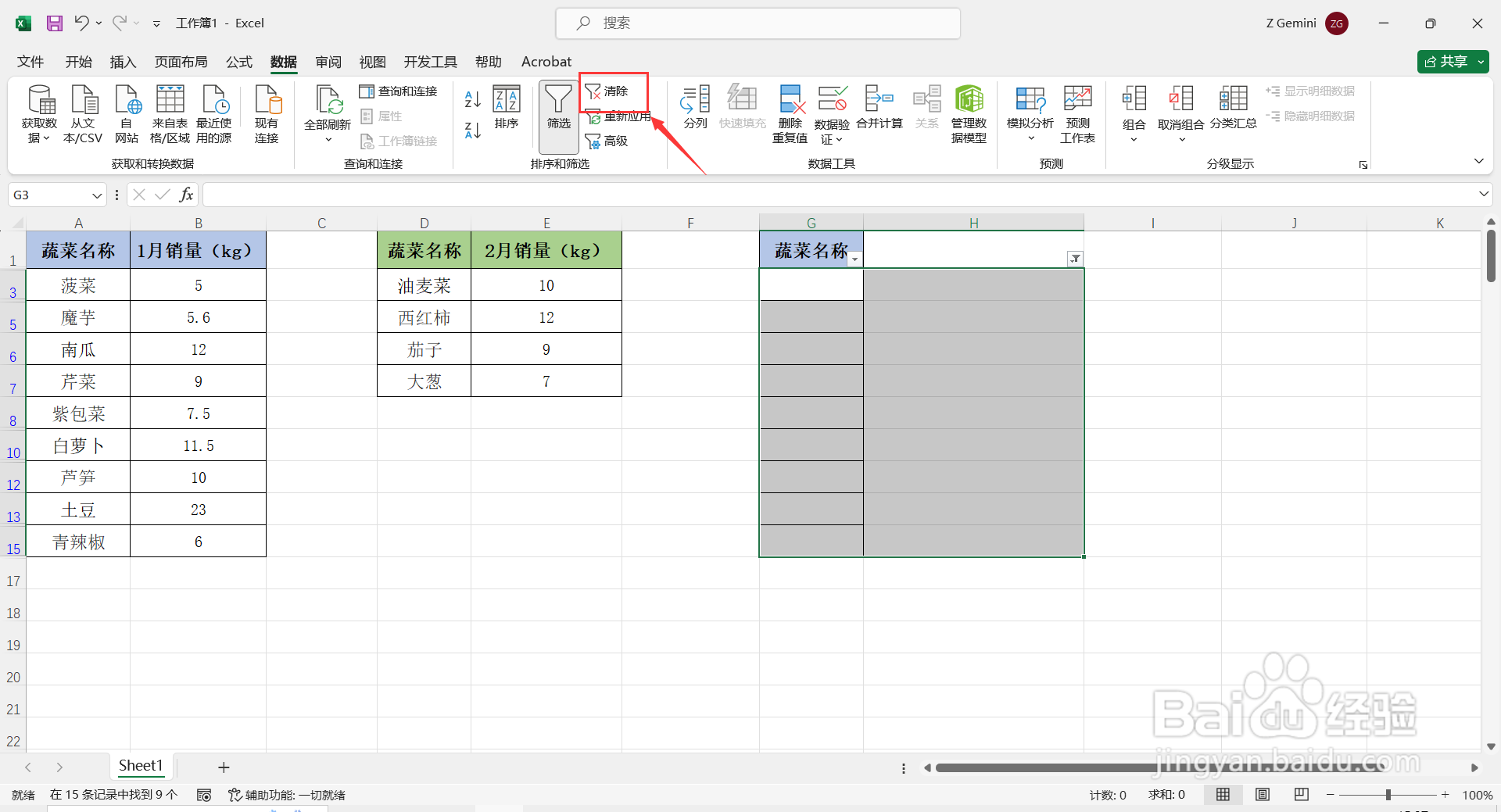Open the 预测工作表 (Forecast Sheet) tool
Viewport: 1501px width, 812px height.
(1076, 112)
